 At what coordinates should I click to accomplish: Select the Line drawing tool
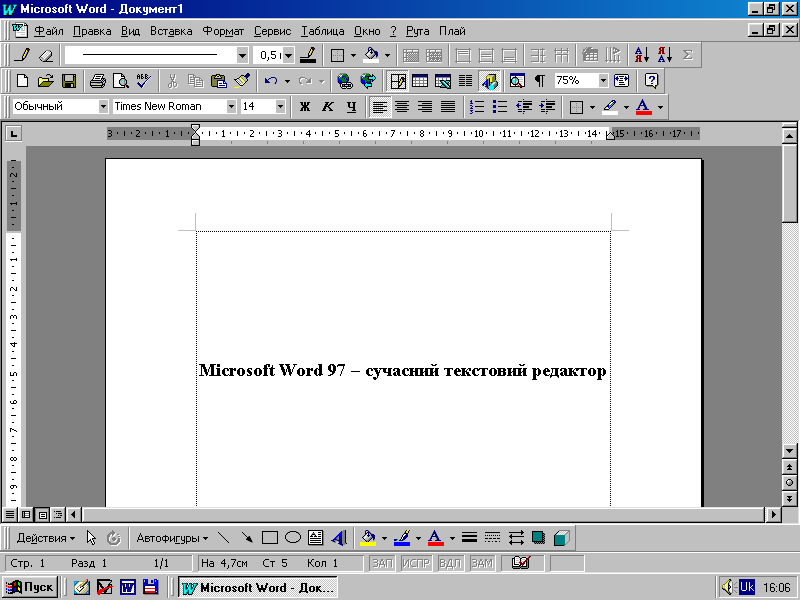pyautogui.click(x=223, y=538)
